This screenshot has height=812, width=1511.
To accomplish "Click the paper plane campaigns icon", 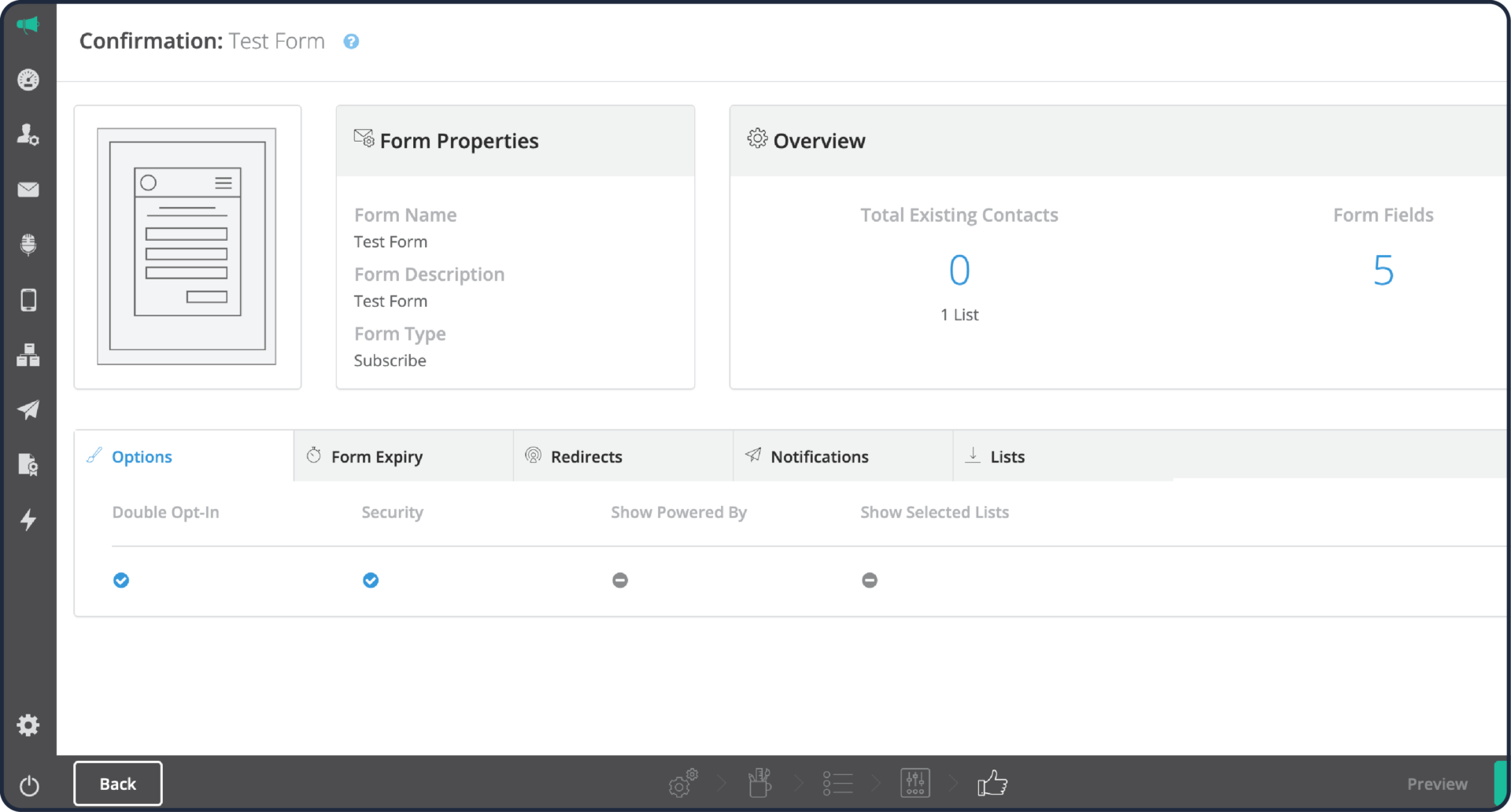I will click(x=28, y=410).
